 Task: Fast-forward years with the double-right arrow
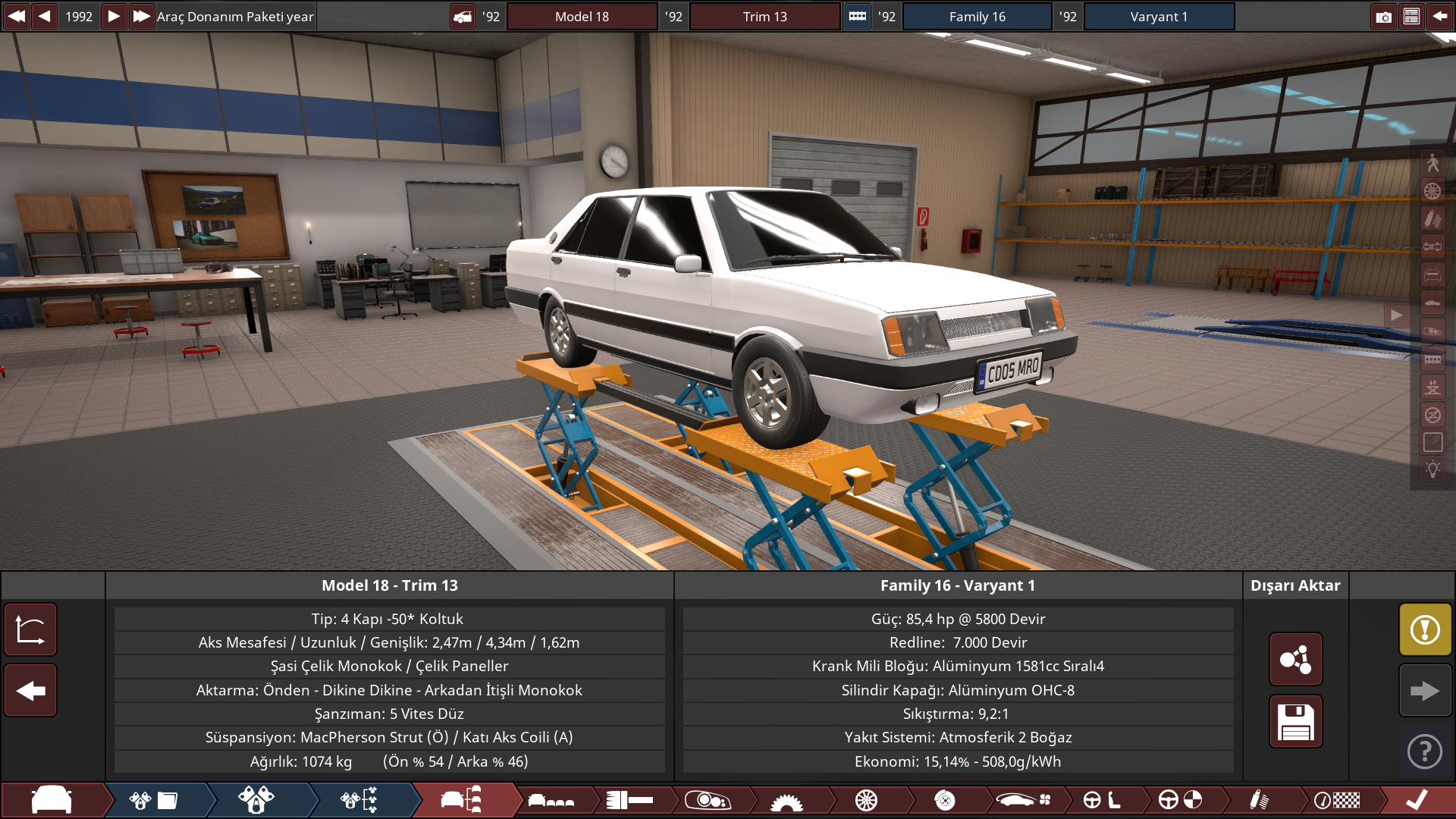click(x=141, y=16)
